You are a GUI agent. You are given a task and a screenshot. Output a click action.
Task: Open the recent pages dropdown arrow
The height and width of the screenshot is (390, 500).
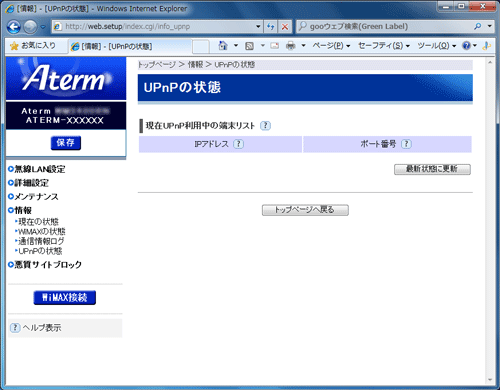point(43,27)
